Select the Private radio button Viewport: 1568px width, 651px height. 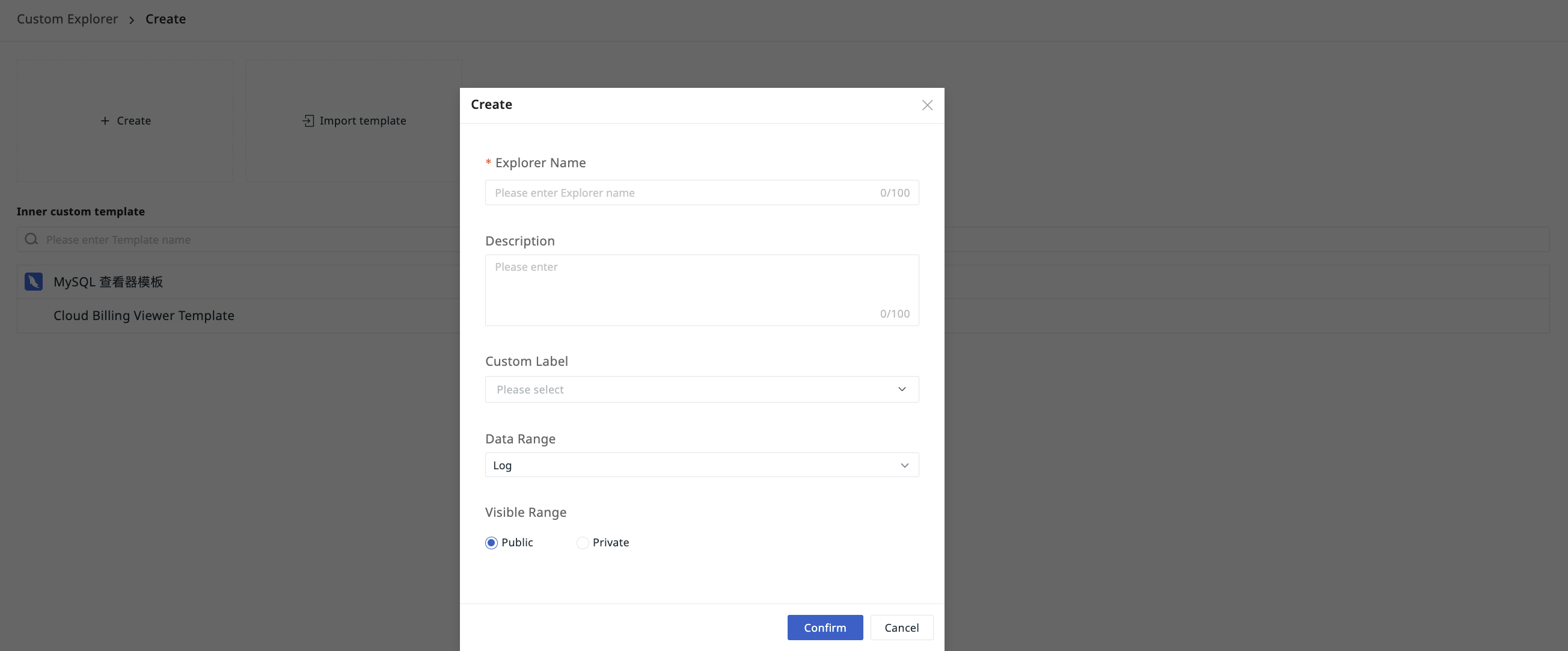tap(583, 543)
